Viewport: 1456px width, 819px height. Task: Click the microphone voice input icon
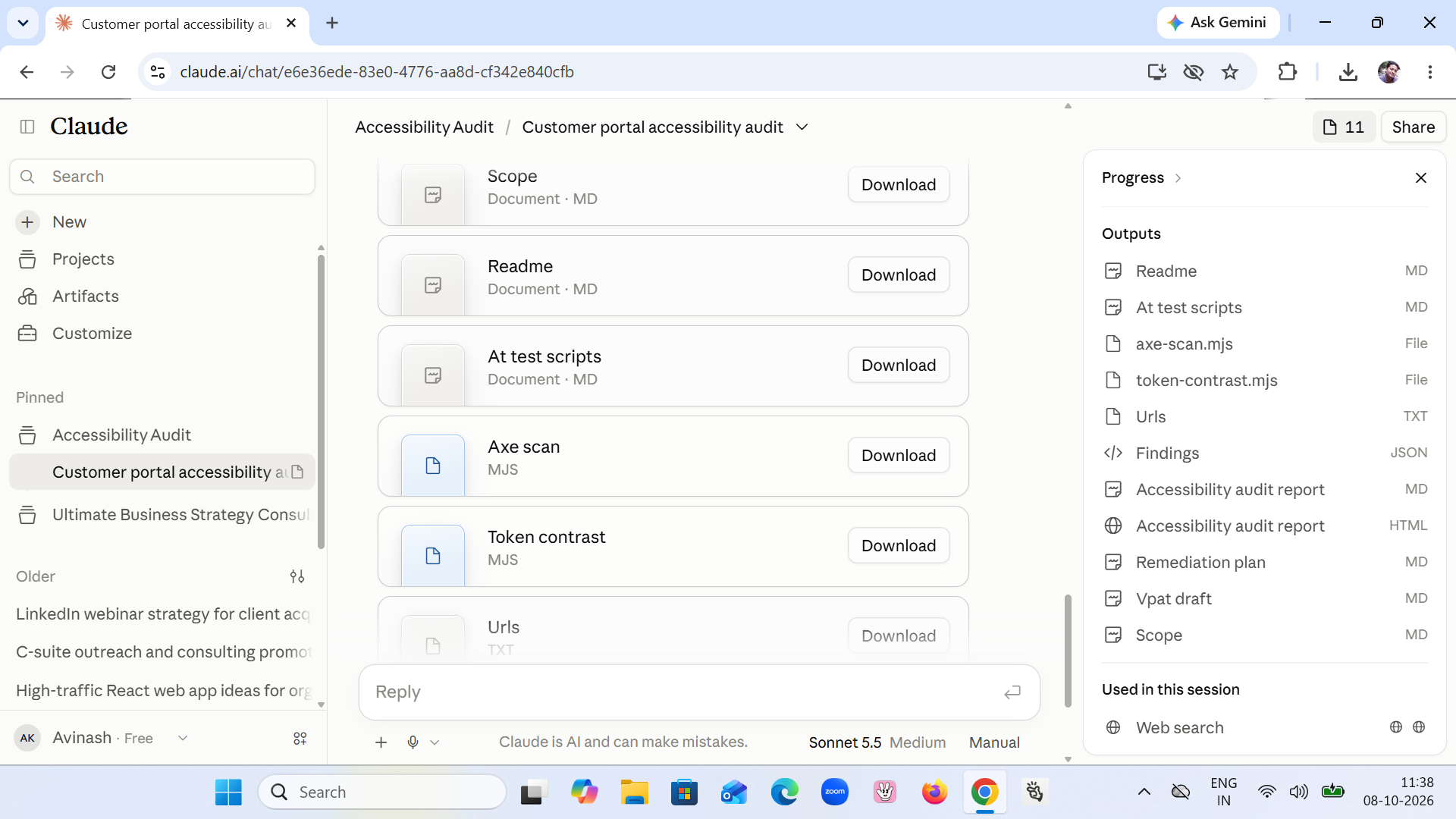coord(413,742)
